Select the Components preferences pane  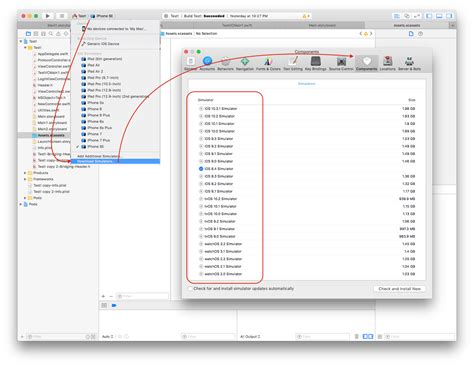(x=366, y=63)
